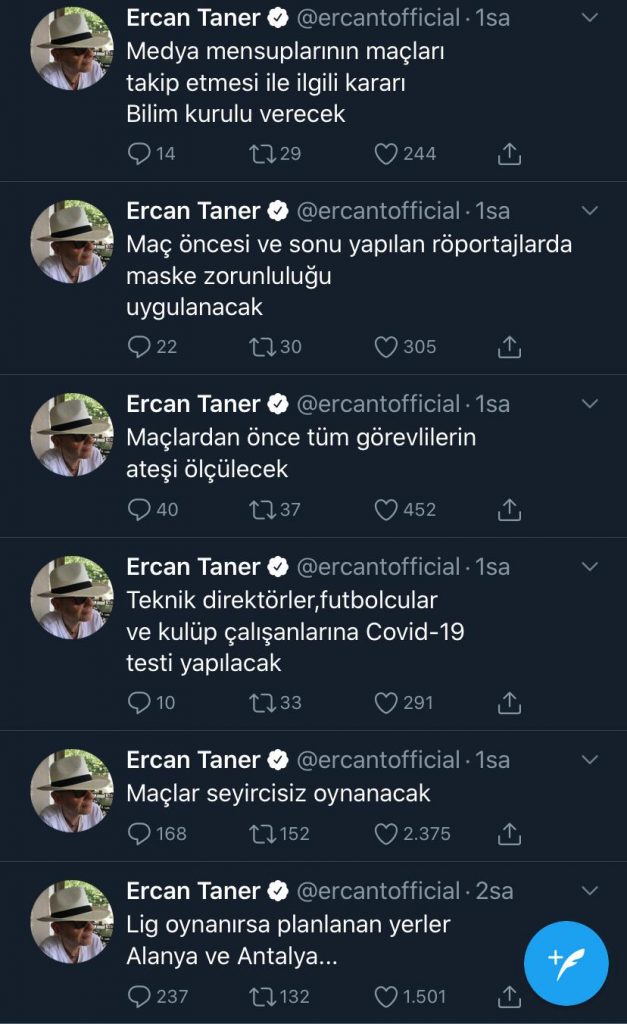This screenshot has width=627, height=1024.
Task: Expand menu chevron on 'maske zorunluluğu' tweet
Action: pyautogui.click(x=590, y=210)
